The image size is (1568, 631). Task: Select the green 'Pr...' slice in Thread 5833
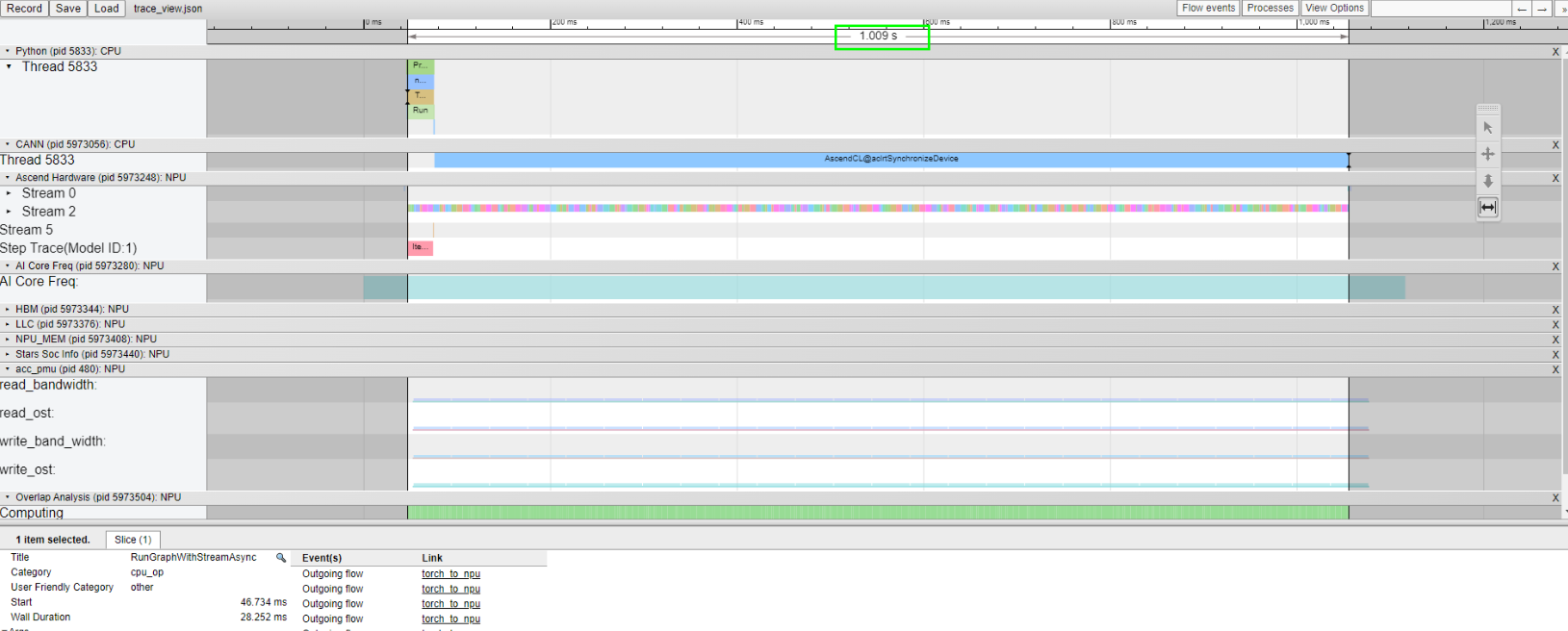tap(421, 65)
